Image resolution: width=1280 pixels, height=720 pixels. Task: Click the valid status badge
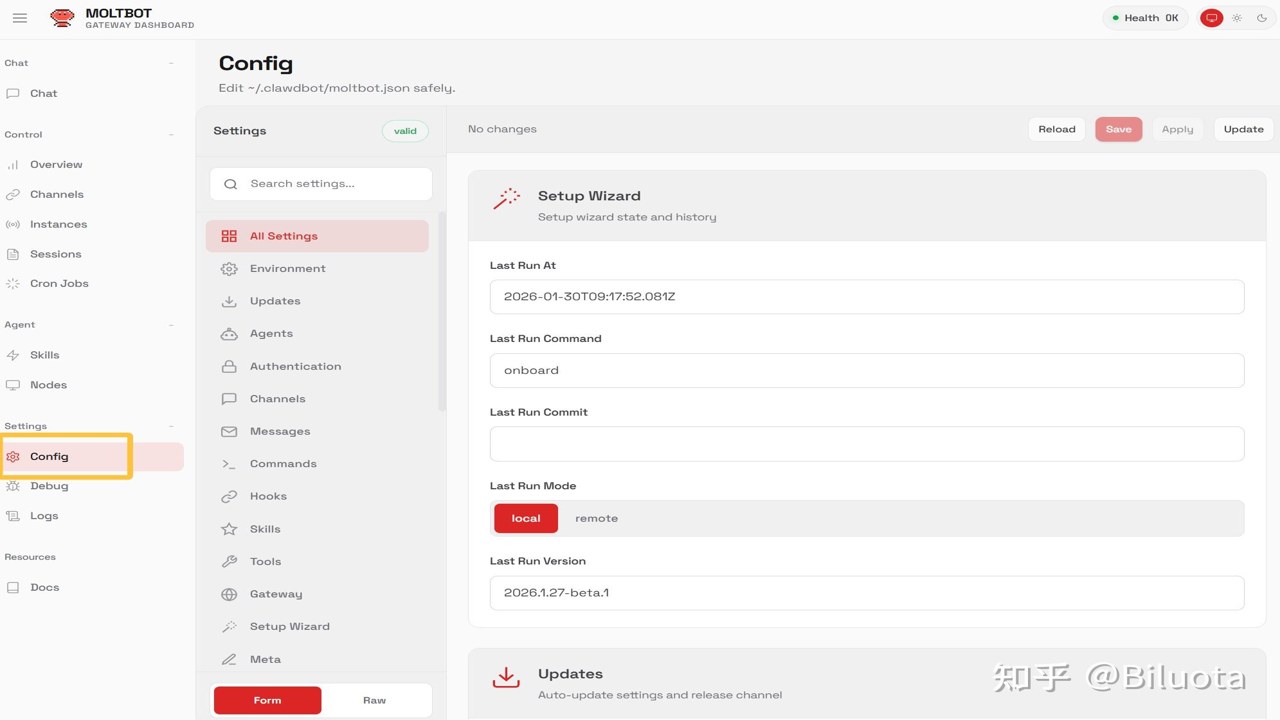point(405,131)
